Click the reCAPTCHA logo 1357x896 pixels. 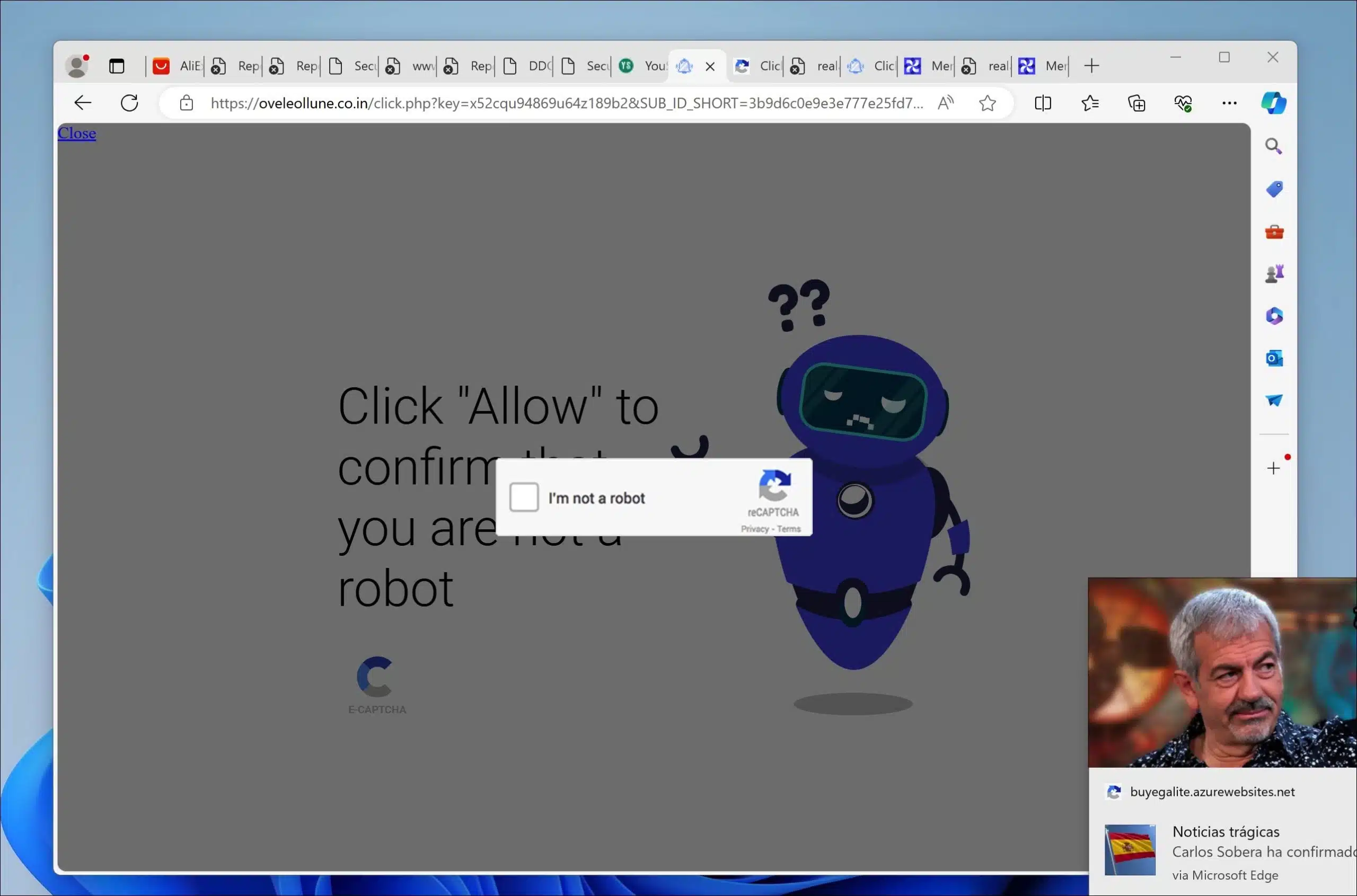[774, 485]
